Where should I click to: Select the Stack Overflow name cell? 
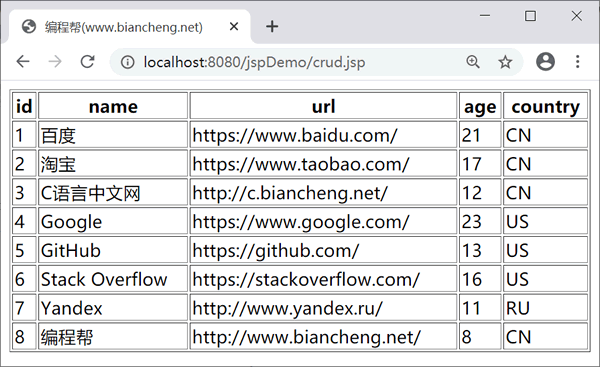113,279
